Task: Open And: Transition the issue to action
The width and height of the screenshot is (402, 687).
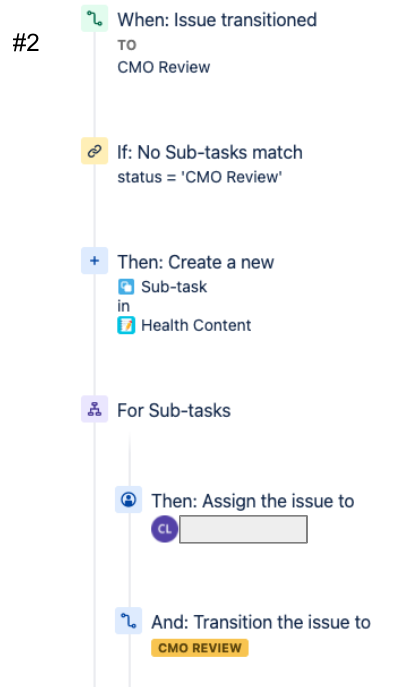Action: (x=261, y=622)
